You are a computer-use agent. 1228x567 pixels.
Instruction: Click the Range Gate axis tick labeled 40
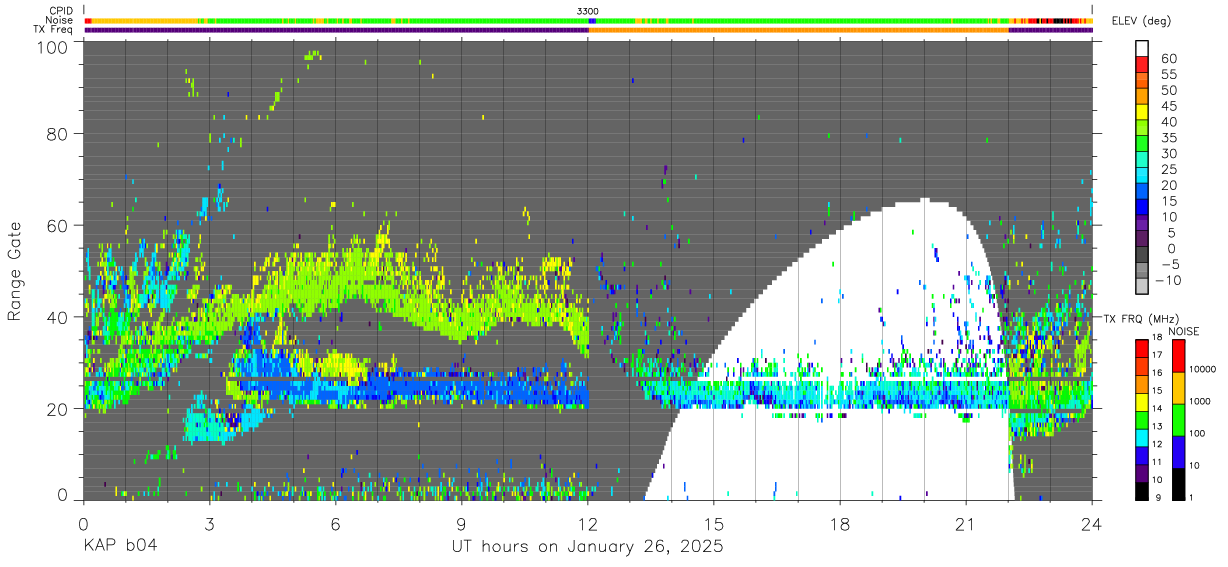coord(58,317)
